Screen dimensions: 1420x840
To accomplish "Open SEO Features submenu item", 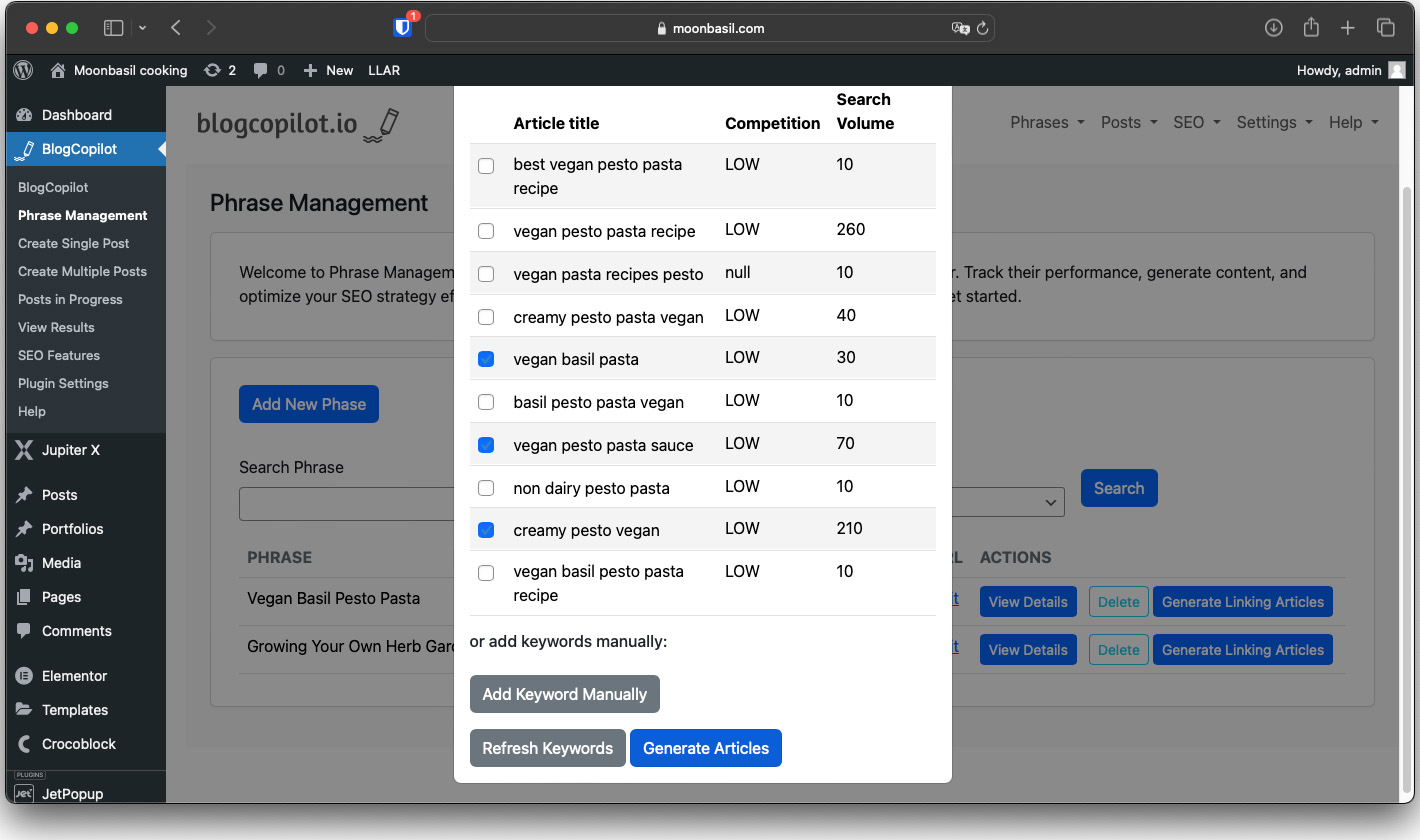I will [x=59, y=355].
